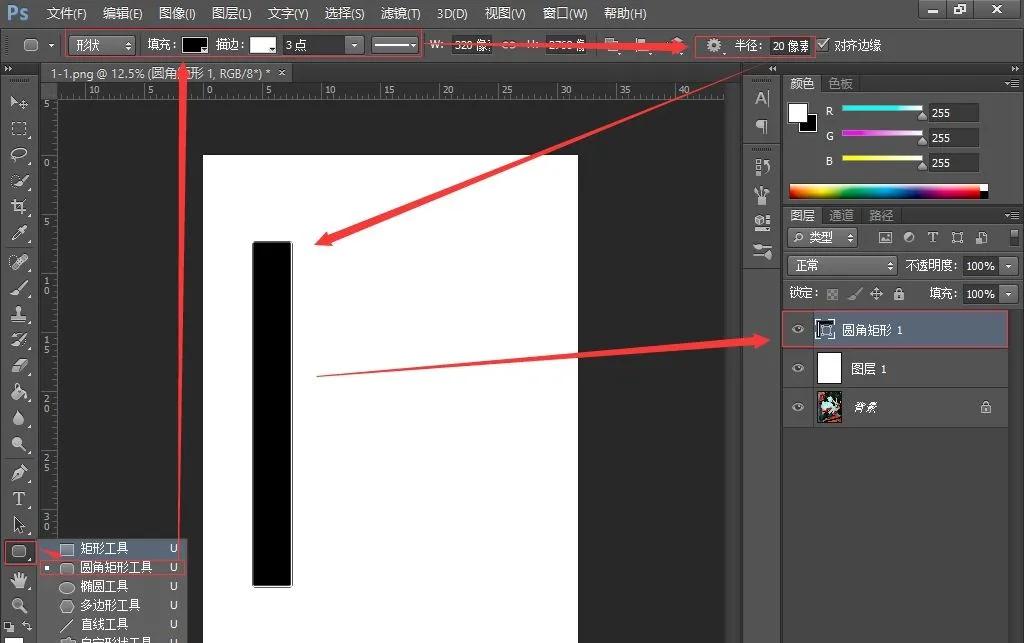Open the 滤镜(T) menu

400,14
